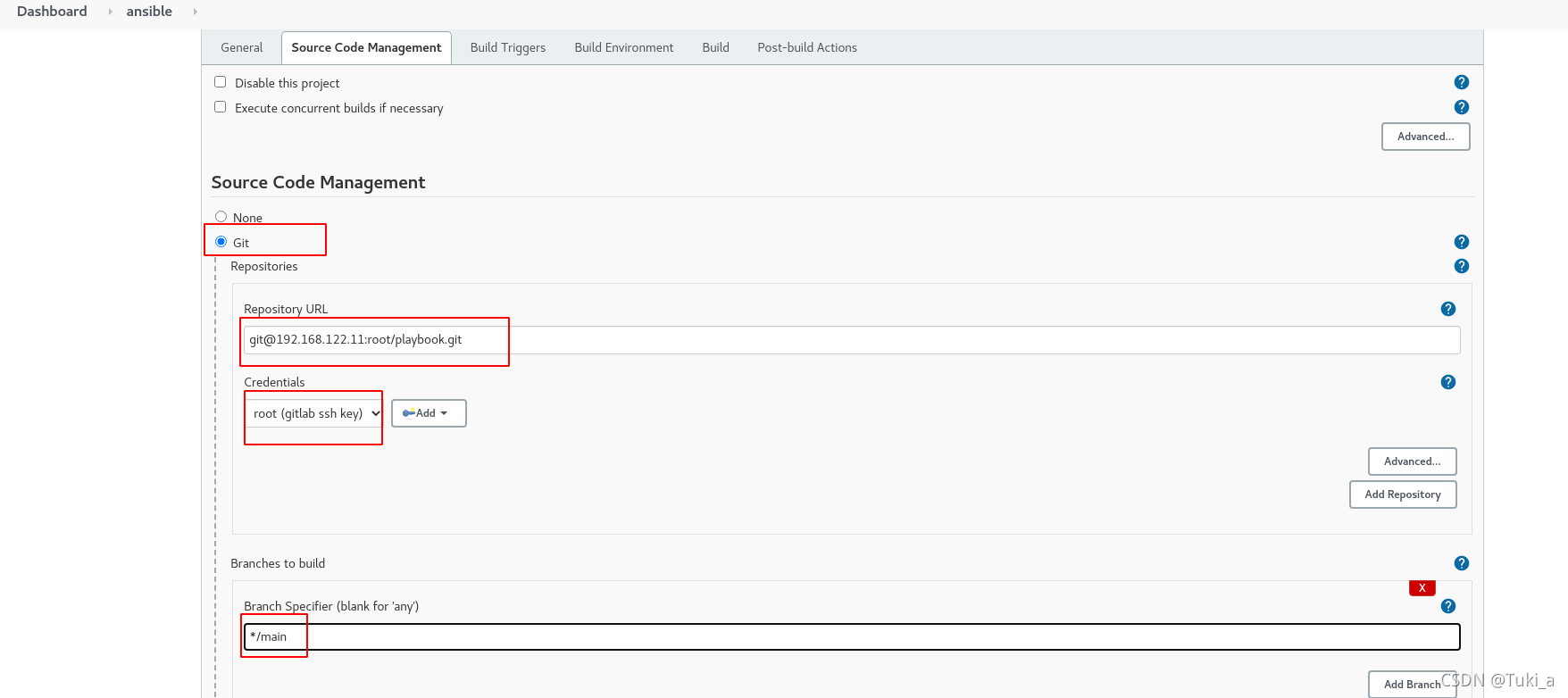The image size is (1568, 698).
Task: Focus Repository URL input field
Action: click(x=852, y=340)
